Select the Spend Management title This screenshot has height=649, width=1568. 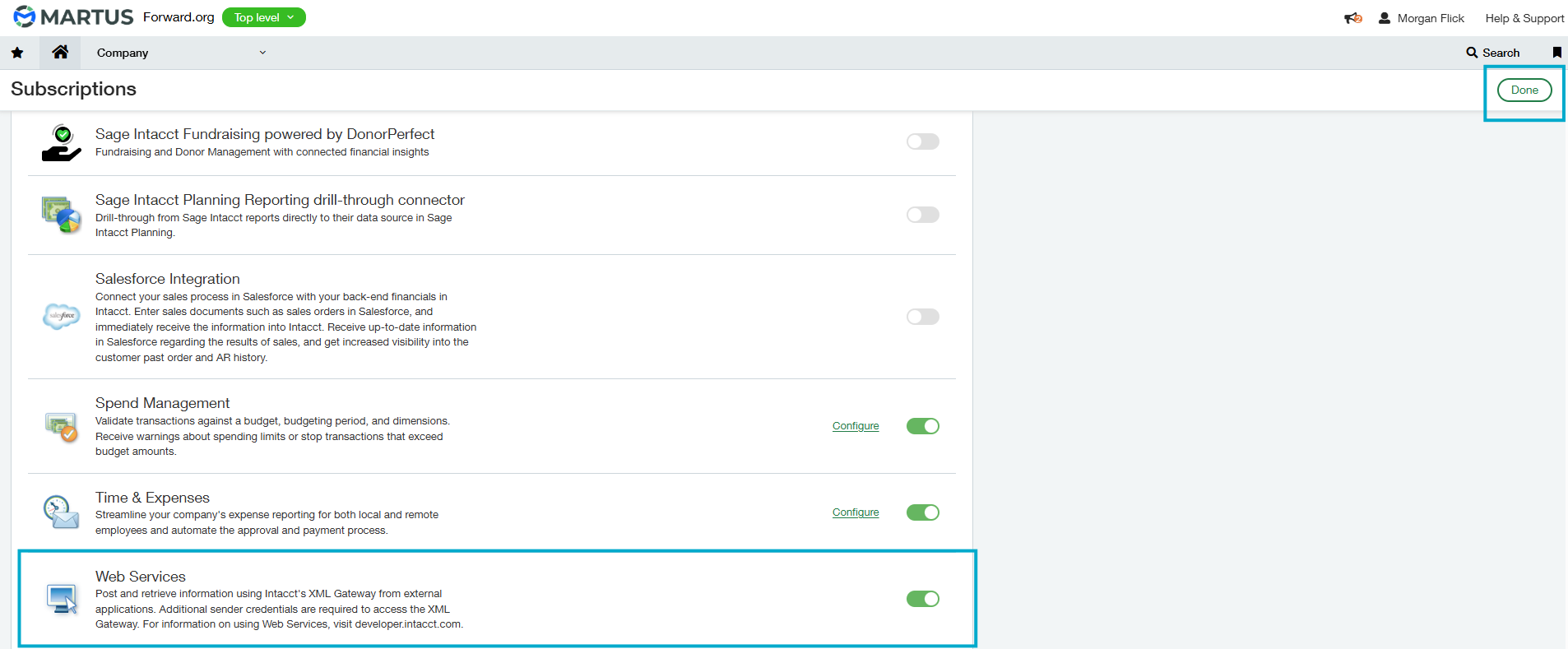pos(162,403)
